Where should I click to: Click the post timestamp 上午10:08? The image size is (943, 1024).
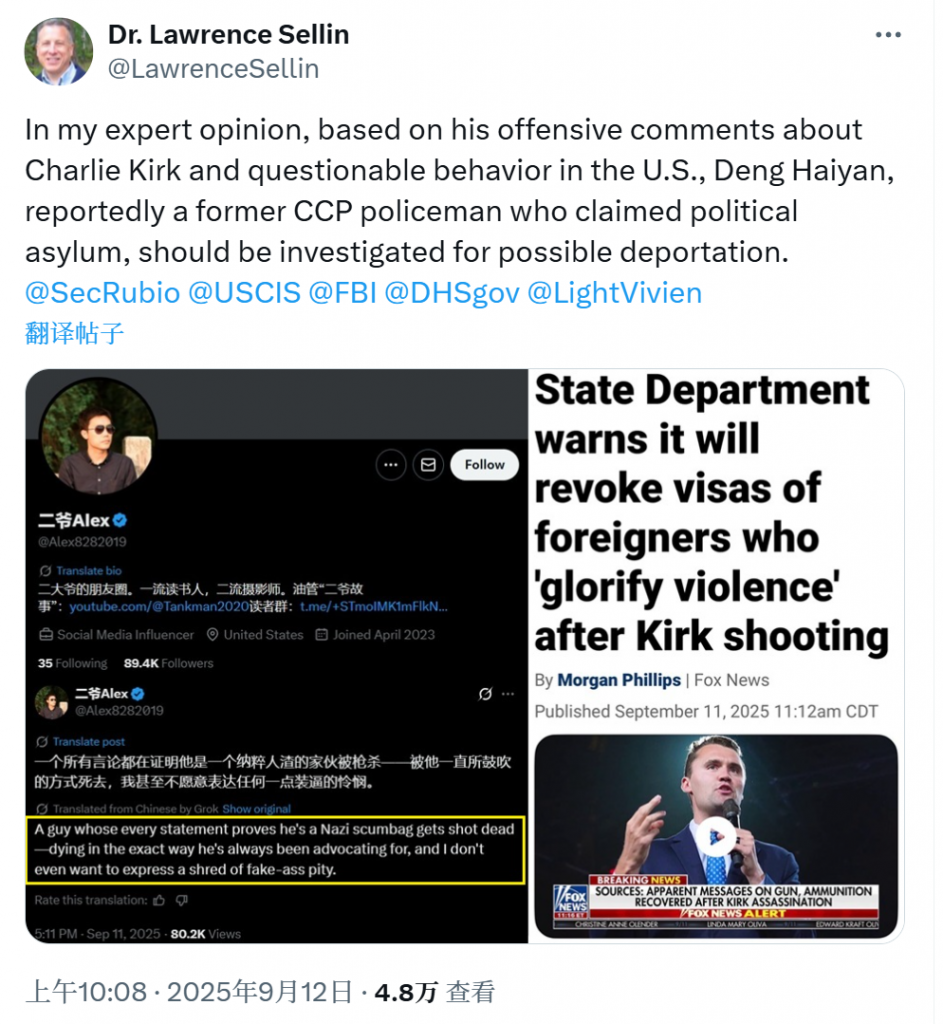coord(86,992)
